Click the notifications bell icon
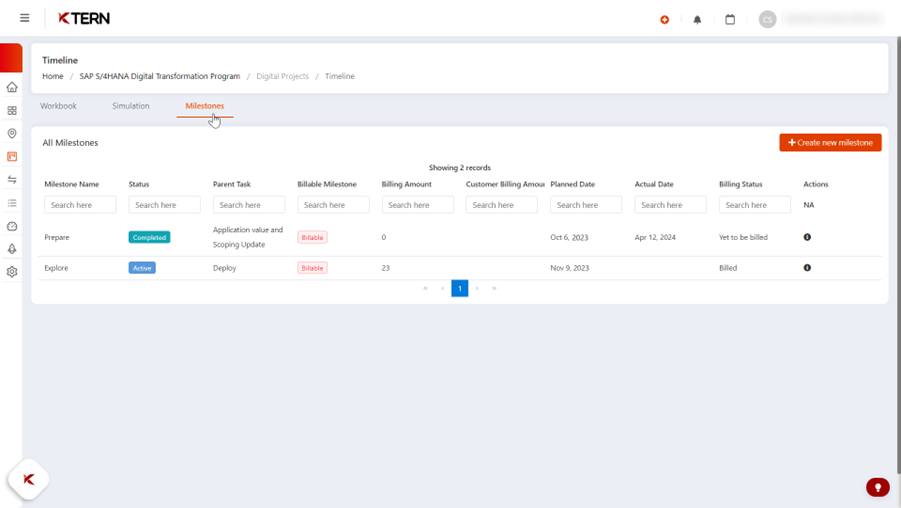The width and height of the screenshot is (901, 508). 697,19
